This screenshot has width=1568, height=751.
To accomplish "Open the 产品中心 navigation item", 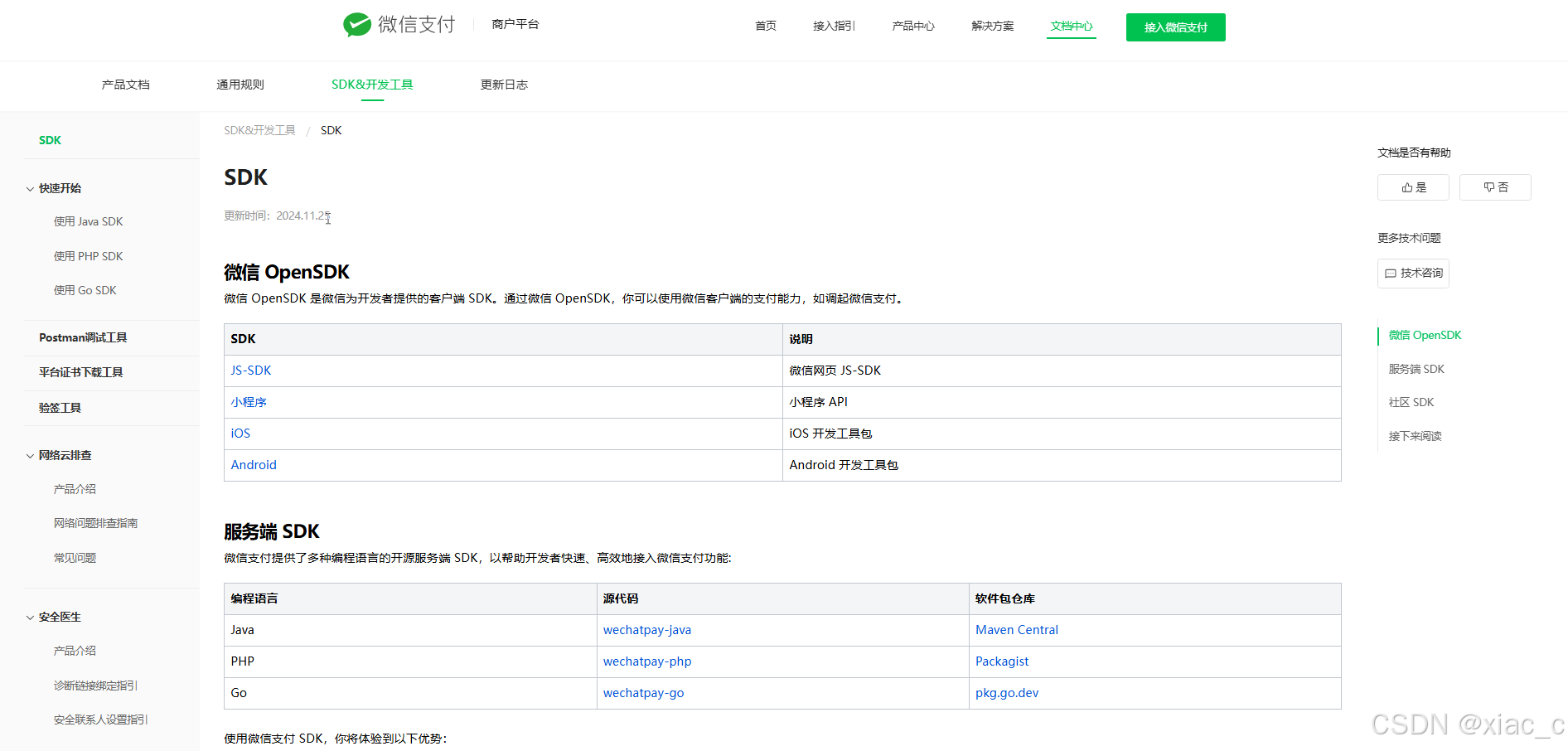I will pos(913,26).
